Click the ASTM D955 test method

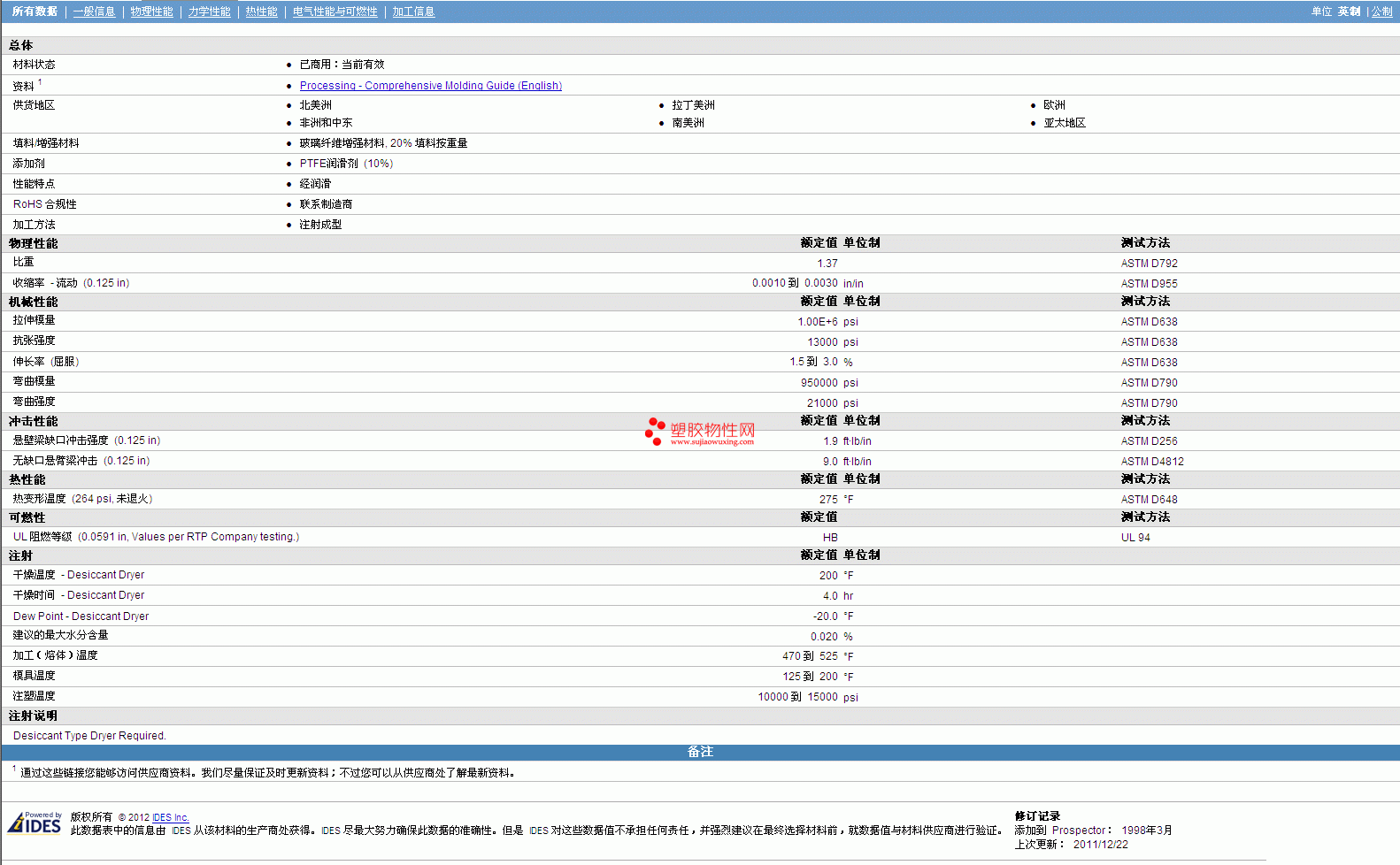1149,284
